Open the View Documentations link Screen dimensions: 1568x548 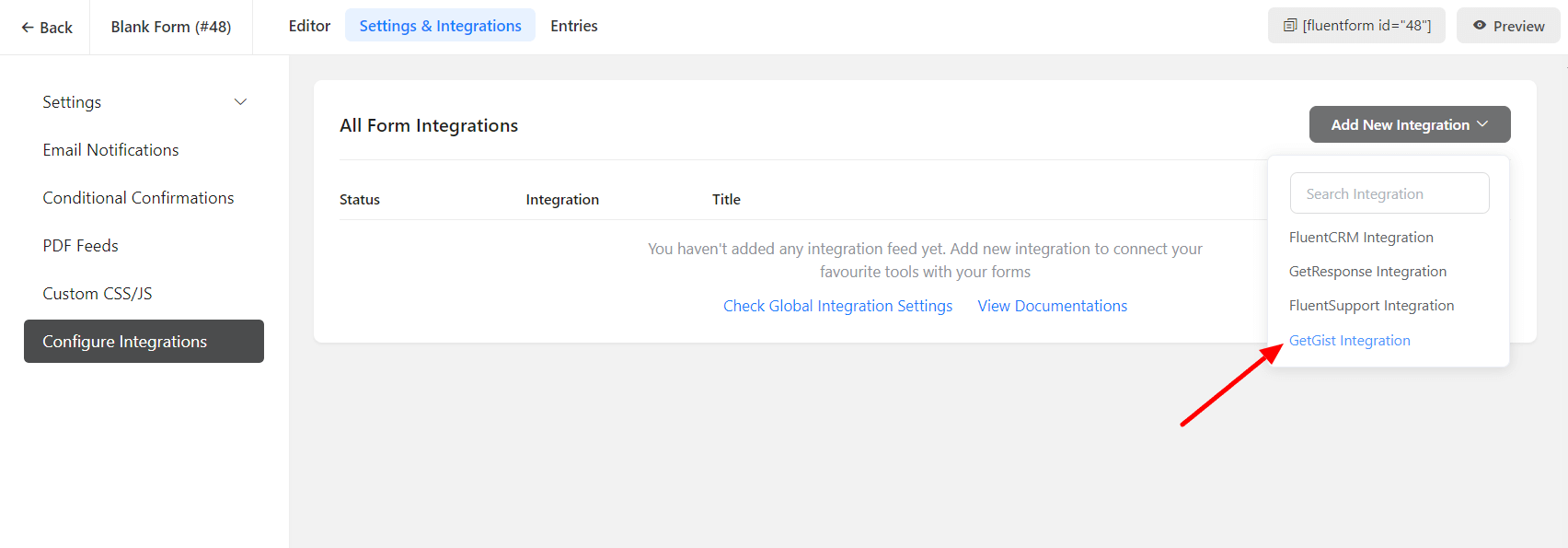point(1052,306)
